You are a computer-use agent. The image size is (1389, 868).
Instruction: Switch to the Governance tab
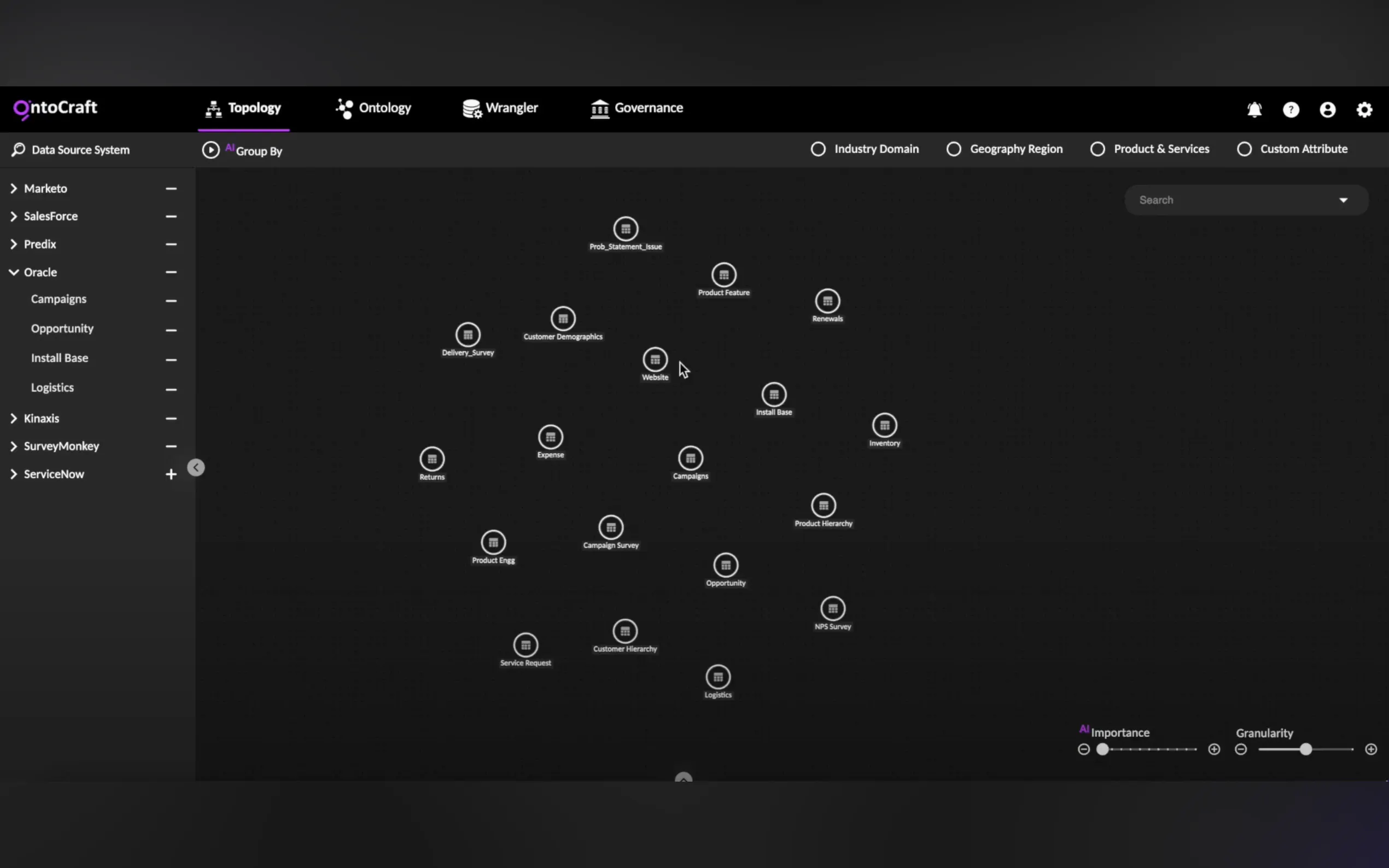637,108
